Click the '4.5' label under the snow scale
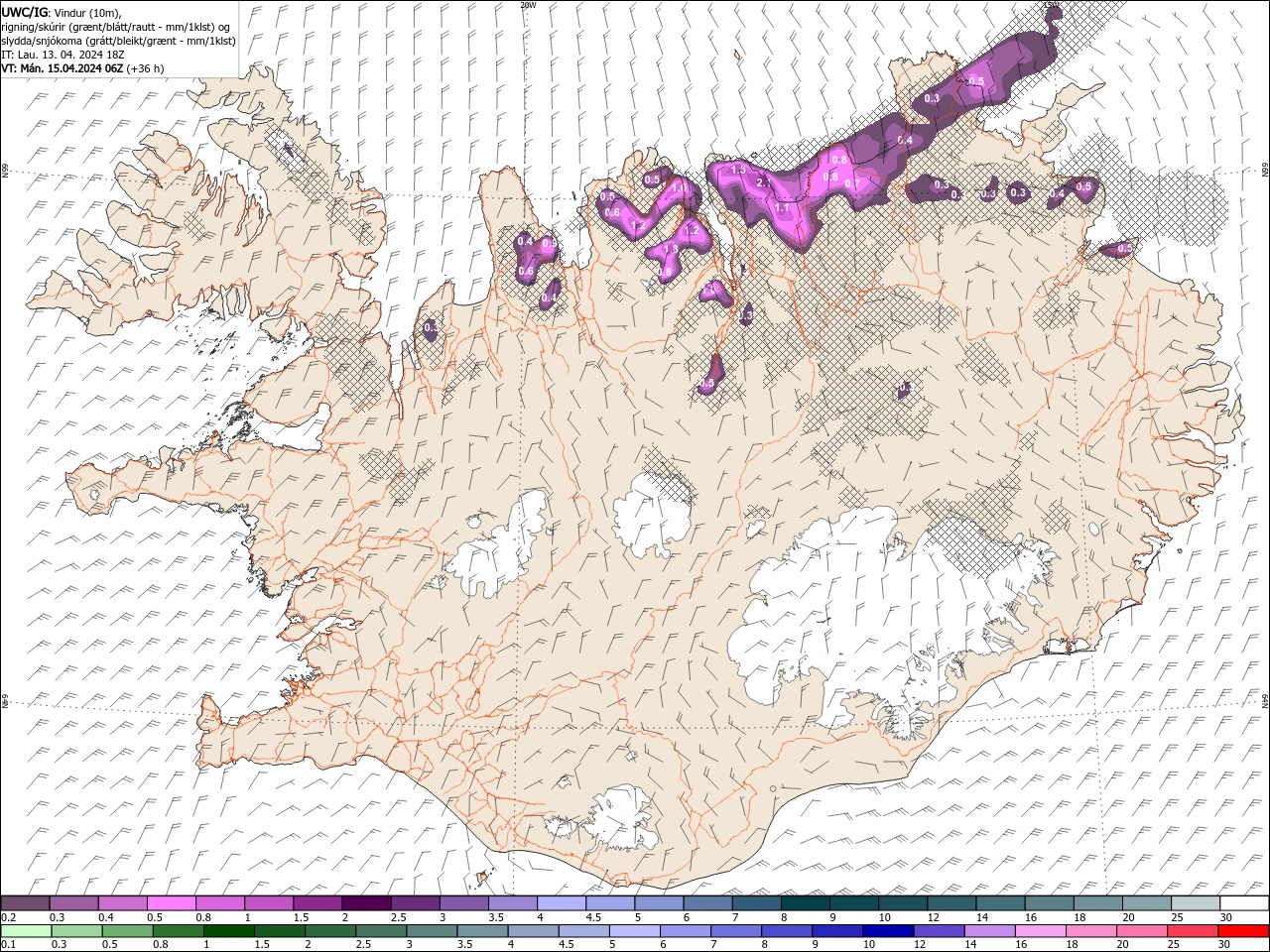Viewport: 1270px width, 952px height. click(593, 917)
